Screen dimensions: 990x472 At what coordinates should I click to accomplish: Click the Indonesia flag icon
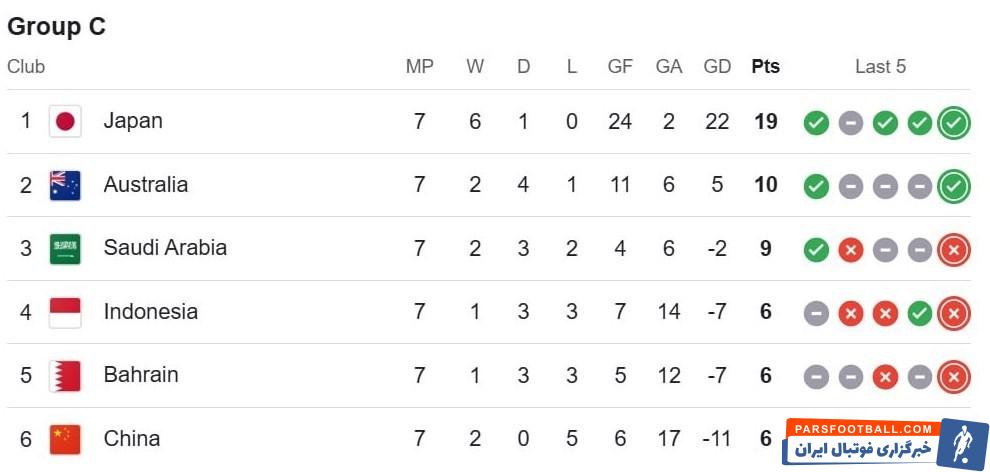pyautogui.click(x=65, y=312)
